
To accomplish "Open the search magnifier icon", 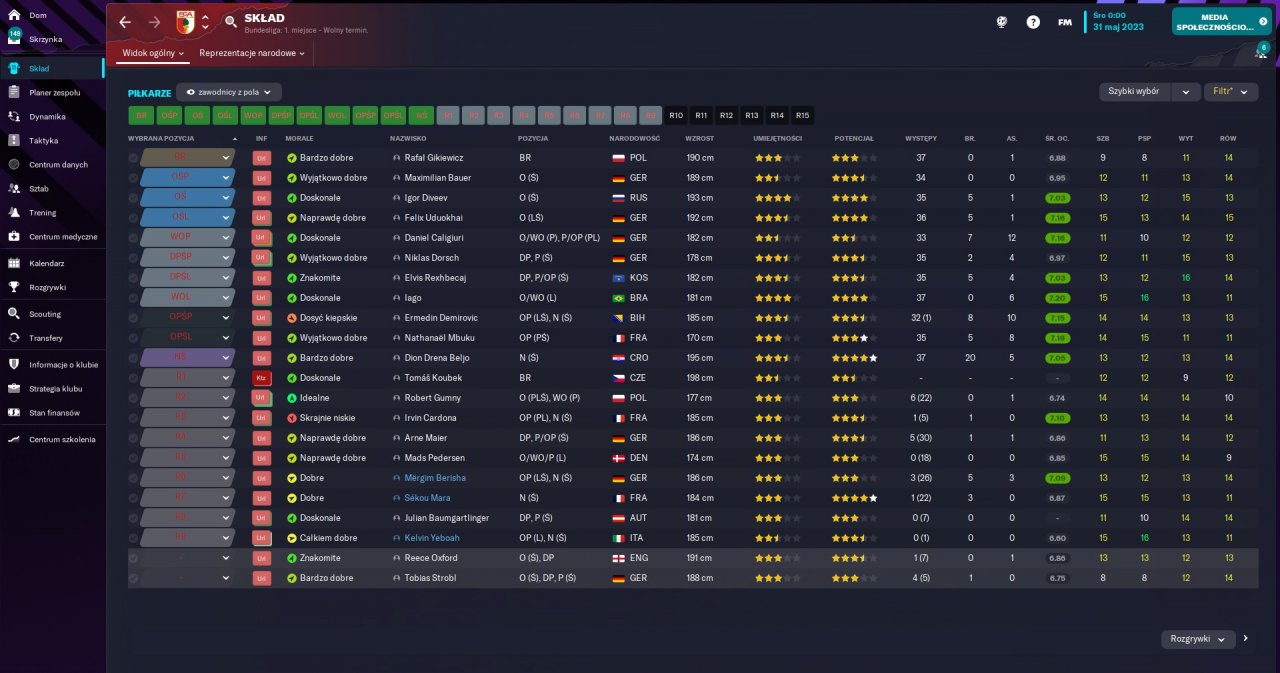I will click(x=231, y=21).
